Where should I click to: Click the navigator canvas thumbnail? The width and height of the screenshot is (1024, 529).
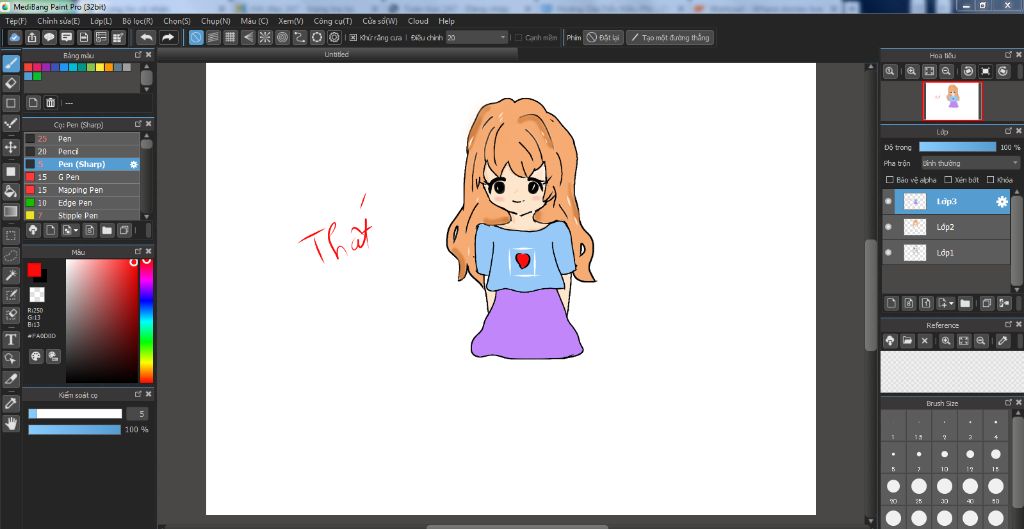pyautogui.click(x=952, y=101)
